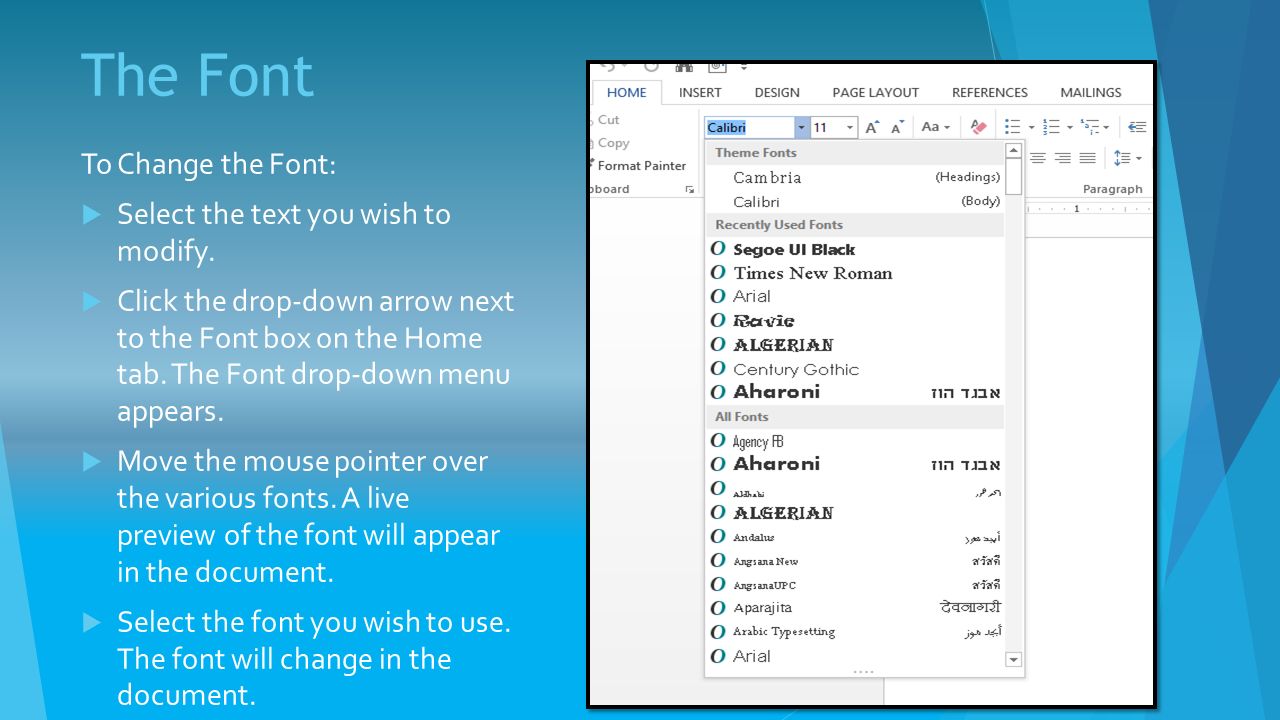Open the MAILINGS ribbon tab
Screen dimensions: 1280x720
pyautogui.click(x=1091, y=92)
